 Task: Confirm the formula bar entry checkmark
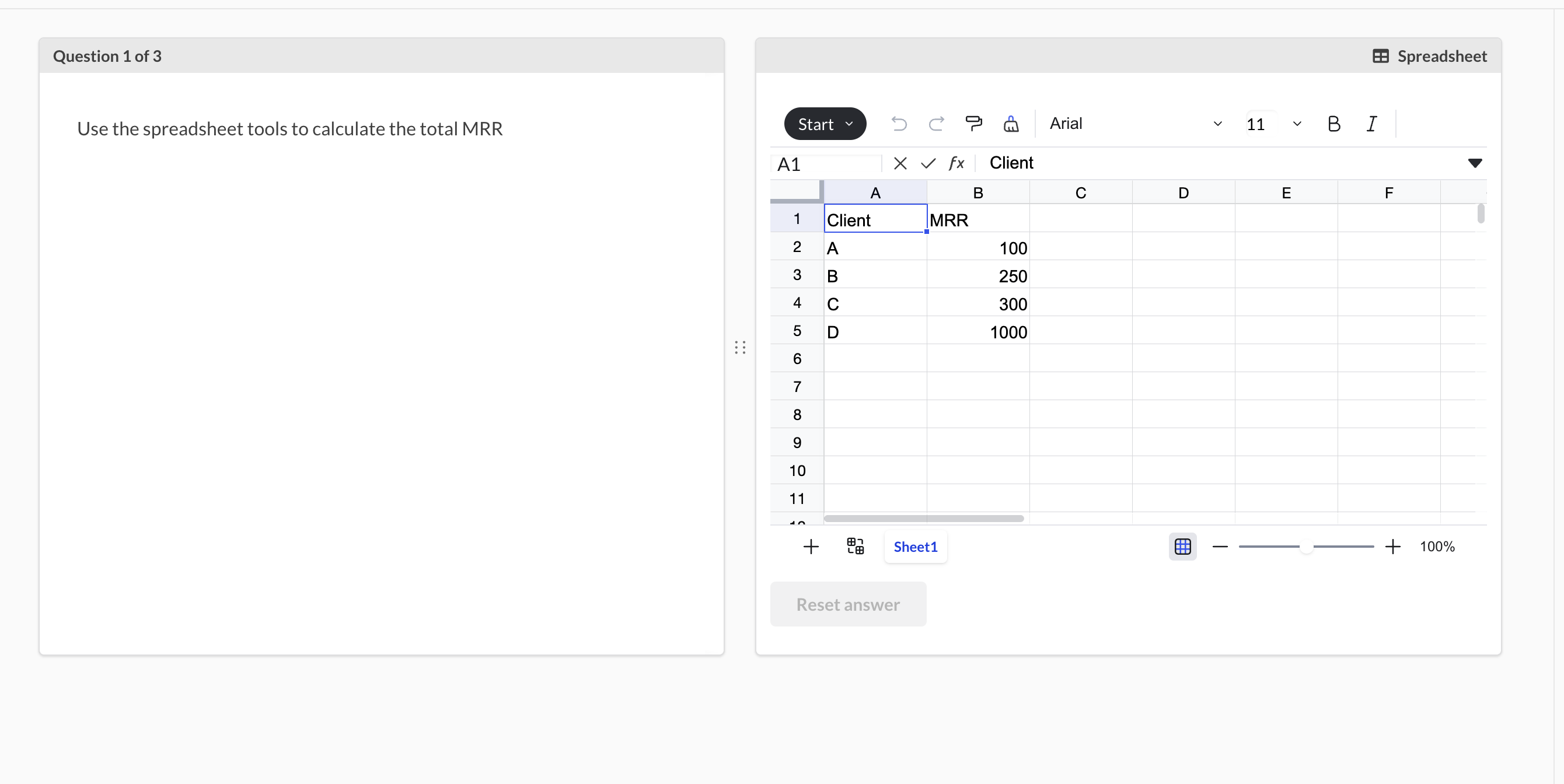(x=928, y=163)
